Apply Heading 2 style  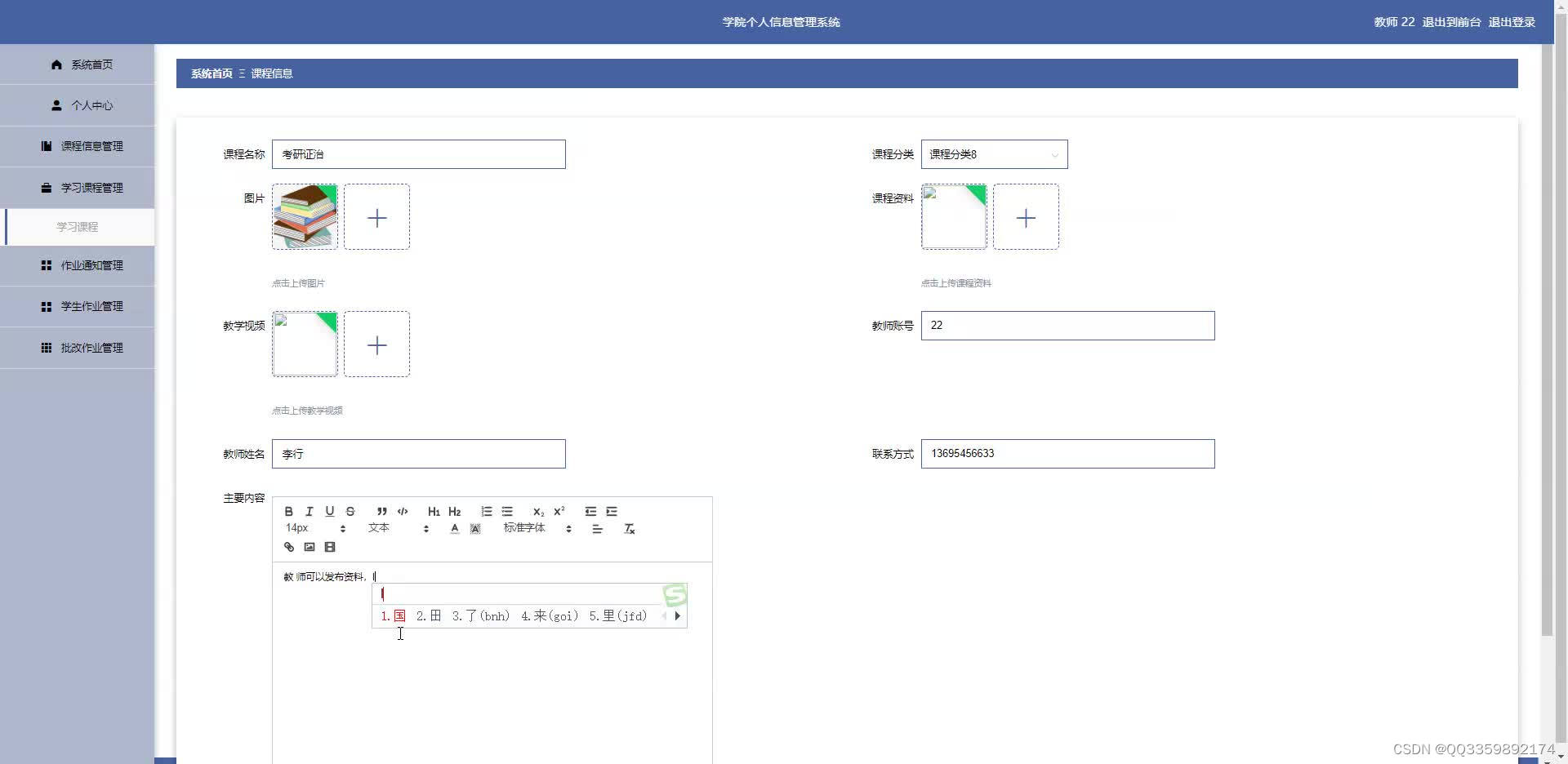pos(455,512)
